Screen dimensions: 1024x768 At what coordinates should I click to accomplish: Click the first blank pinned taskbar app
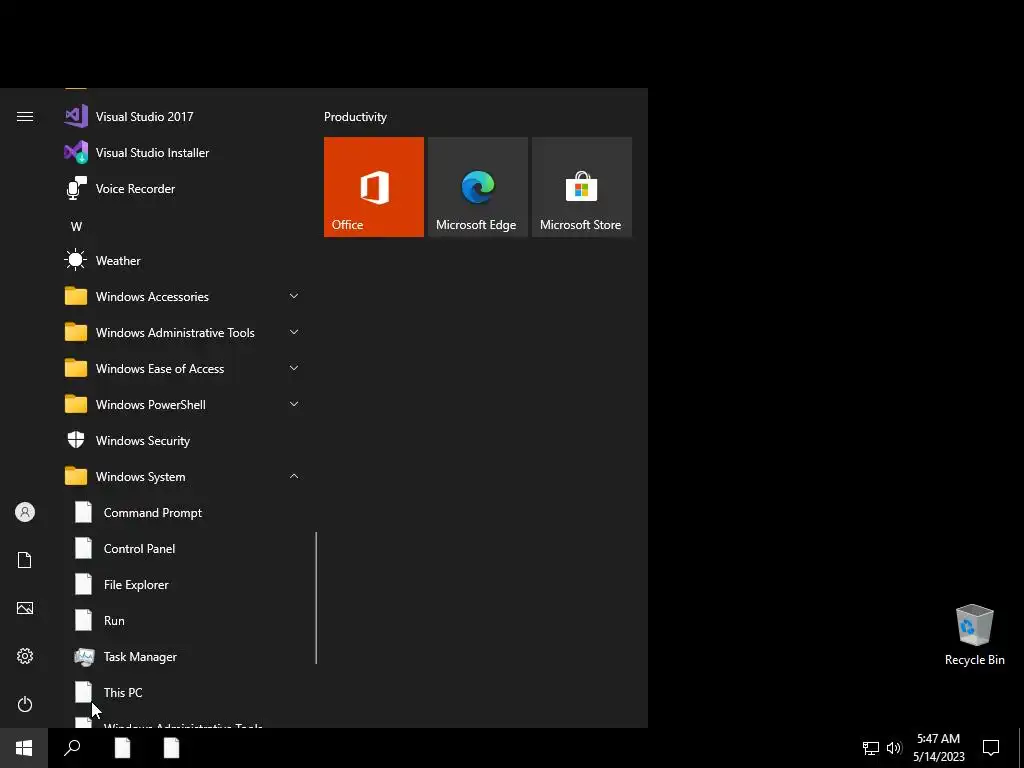[122, 748]
